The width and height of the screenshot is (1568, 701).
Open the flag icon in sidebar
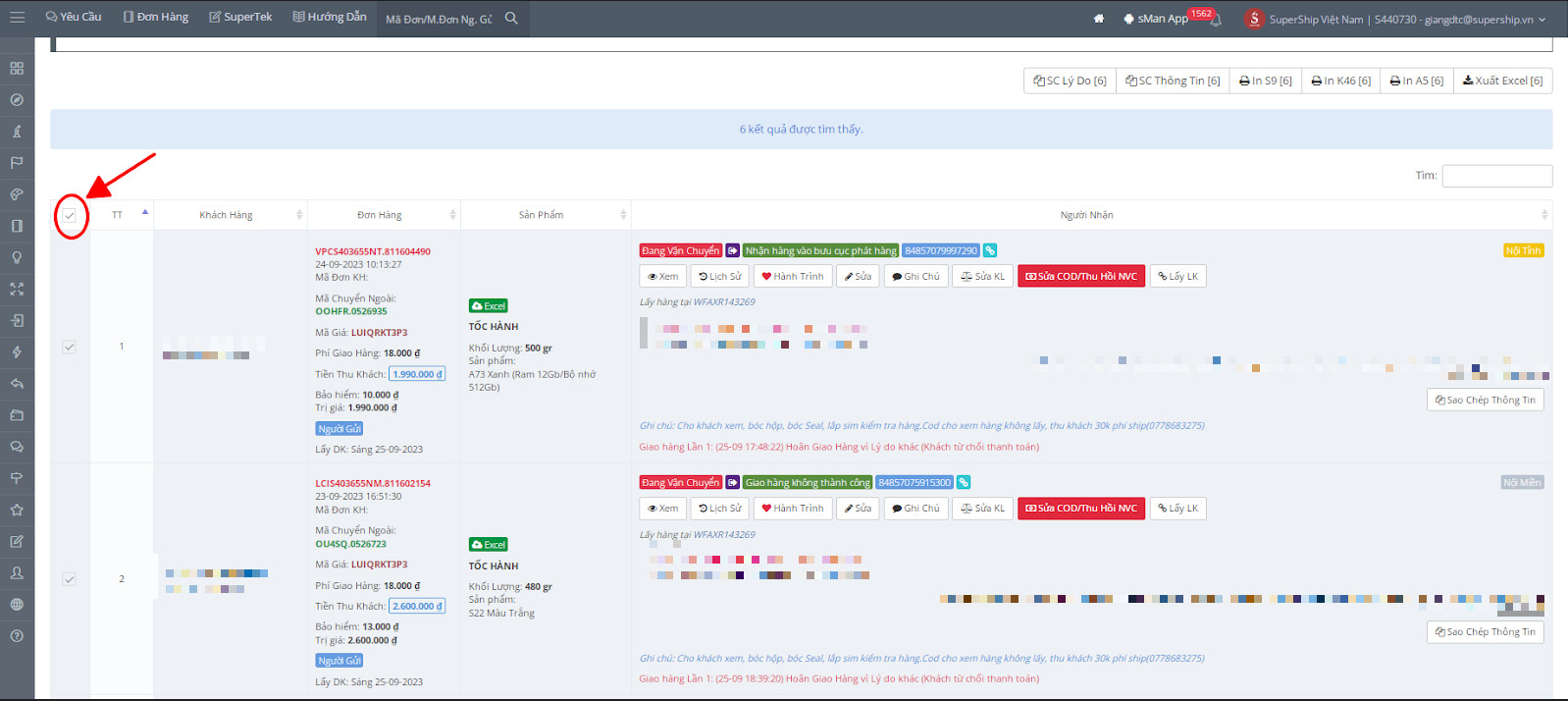point(17,163)
